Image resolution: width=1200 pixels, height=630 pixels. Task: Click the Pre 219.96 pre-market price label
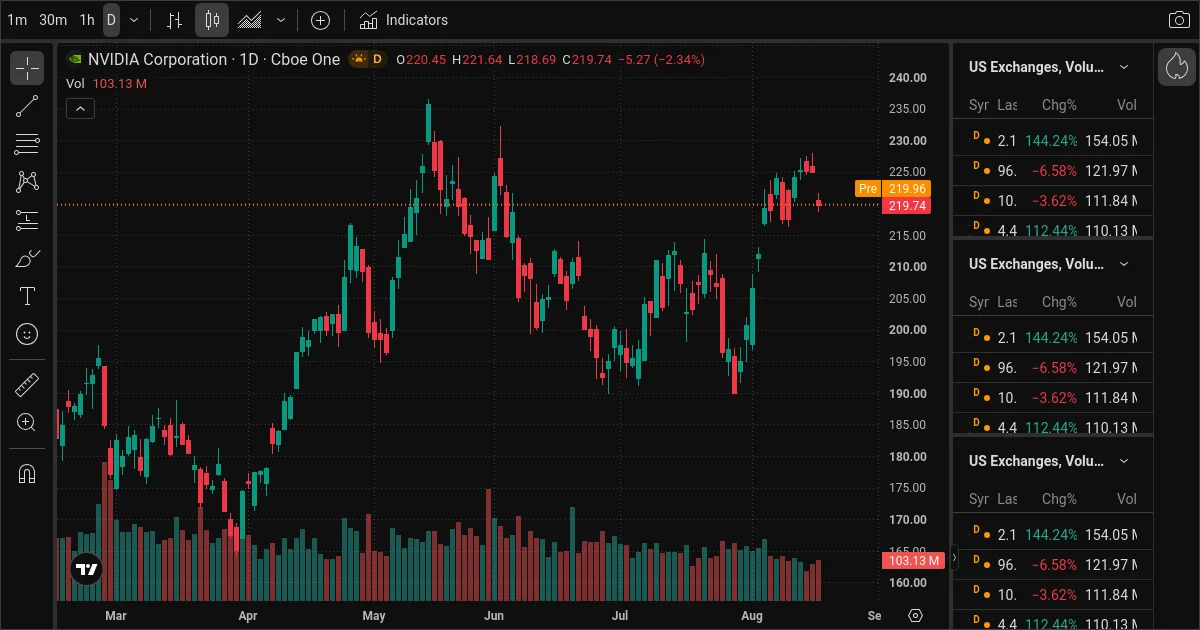(x=893, y=188)
